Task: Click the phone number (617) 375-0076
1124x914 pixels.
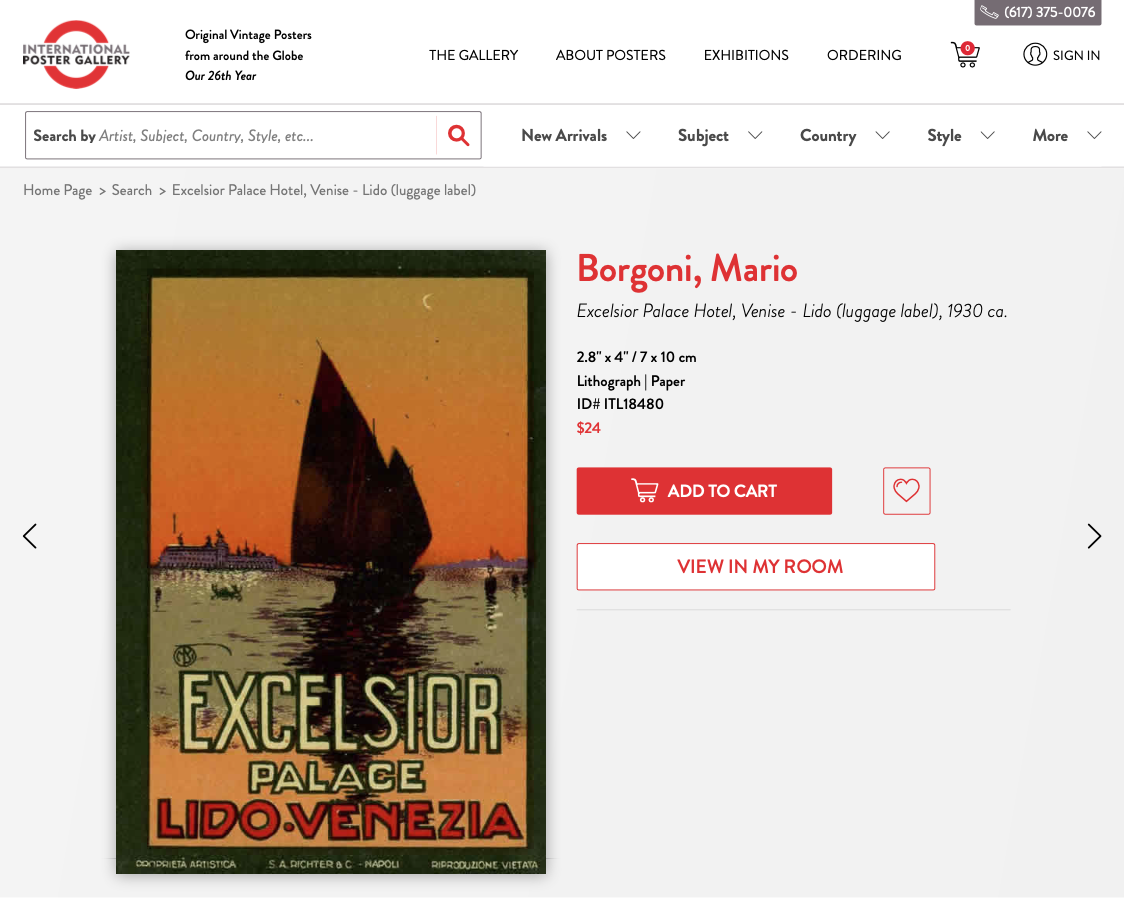Action: [x=1037, y=12]
